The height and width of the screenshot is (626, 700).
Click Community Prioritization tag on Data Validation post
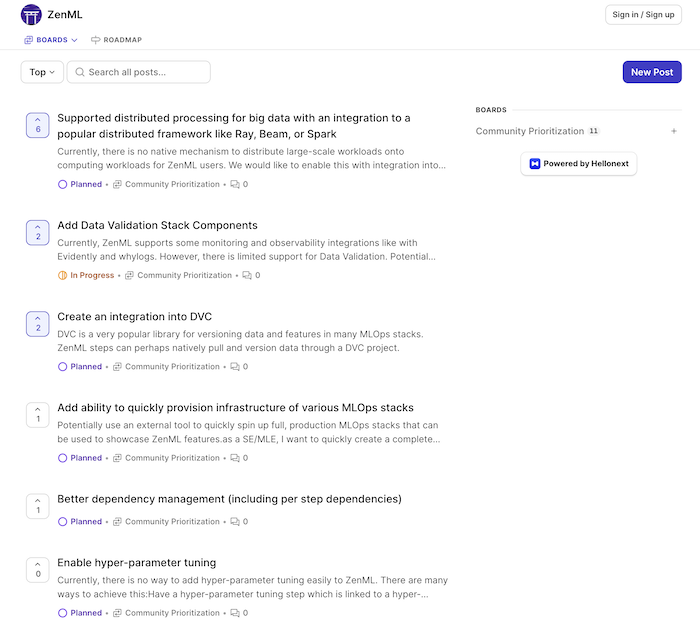[x=179, y=275]
